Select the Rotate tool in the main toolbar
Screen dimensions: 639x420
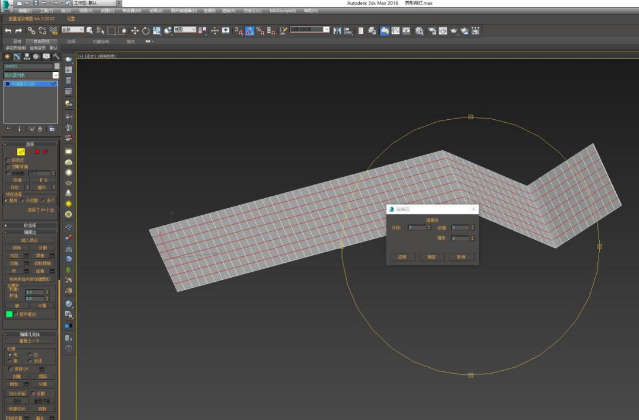[146, 30]
